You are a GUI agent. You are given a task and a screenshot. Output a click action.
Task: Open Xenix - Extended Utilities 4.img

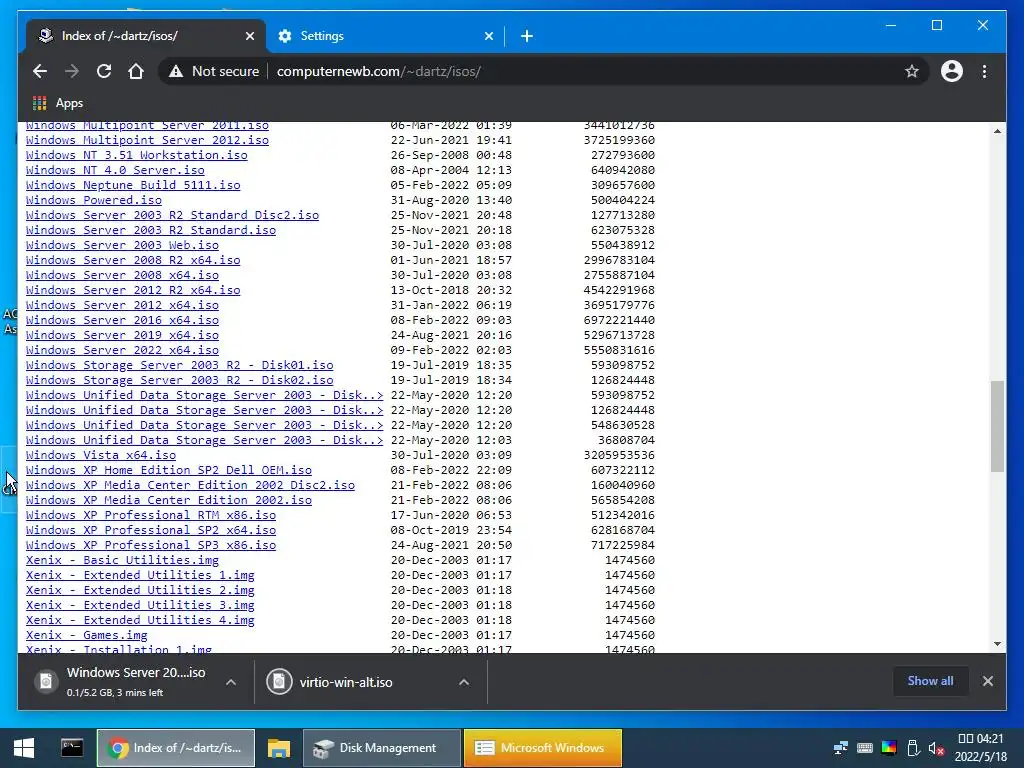click(x=140, y=621)
